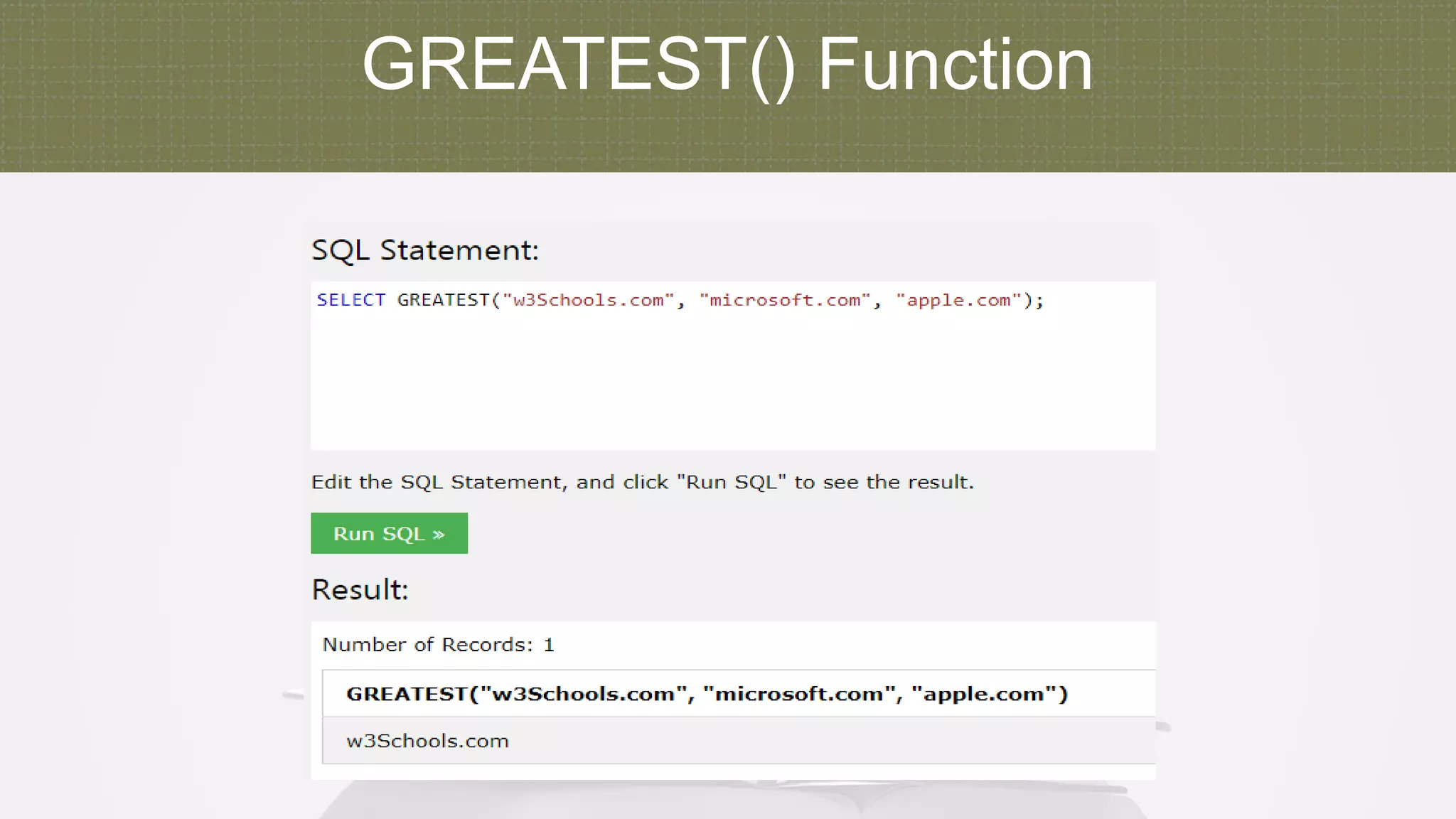1456x819 pixels.
Task: Click the GREATEST result column header
Action: pyautogui.click(x=739, y=693)
